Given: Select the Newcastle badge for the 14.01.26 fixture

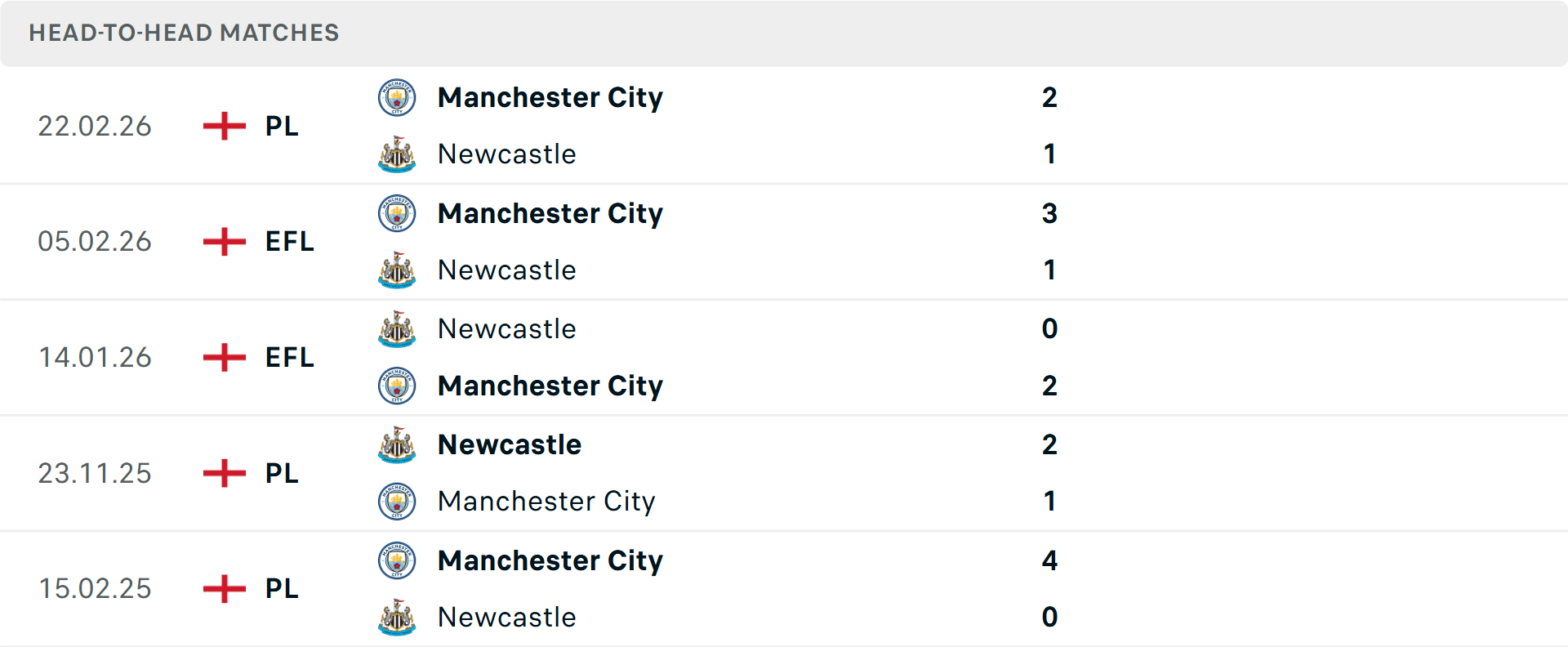Looking at the screenshot, I should 397,329.
